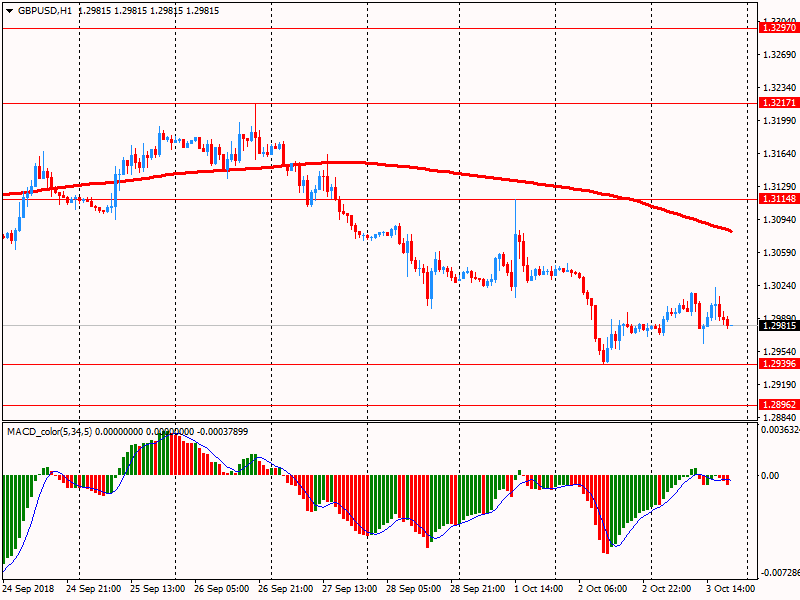Viewport: 800px width, 600px height.
Task: Select the 1.28962 support level label
Action: pos(779,405)
